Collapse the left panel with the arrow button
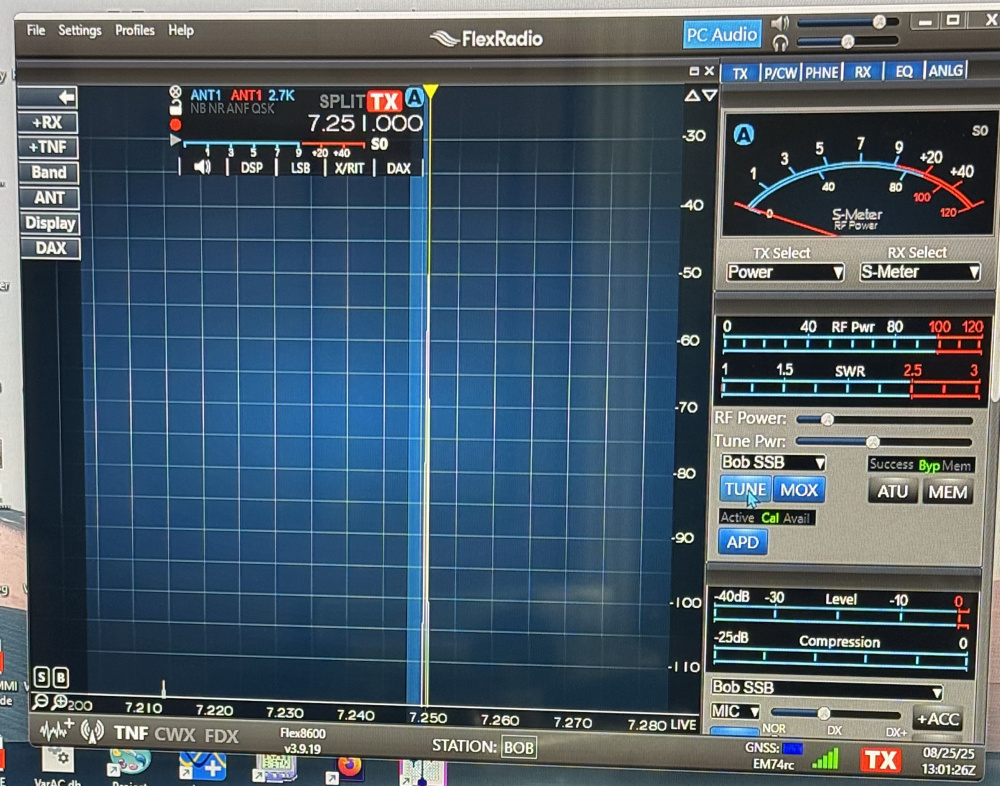The image size is (1000, 786). coord(48,97)
